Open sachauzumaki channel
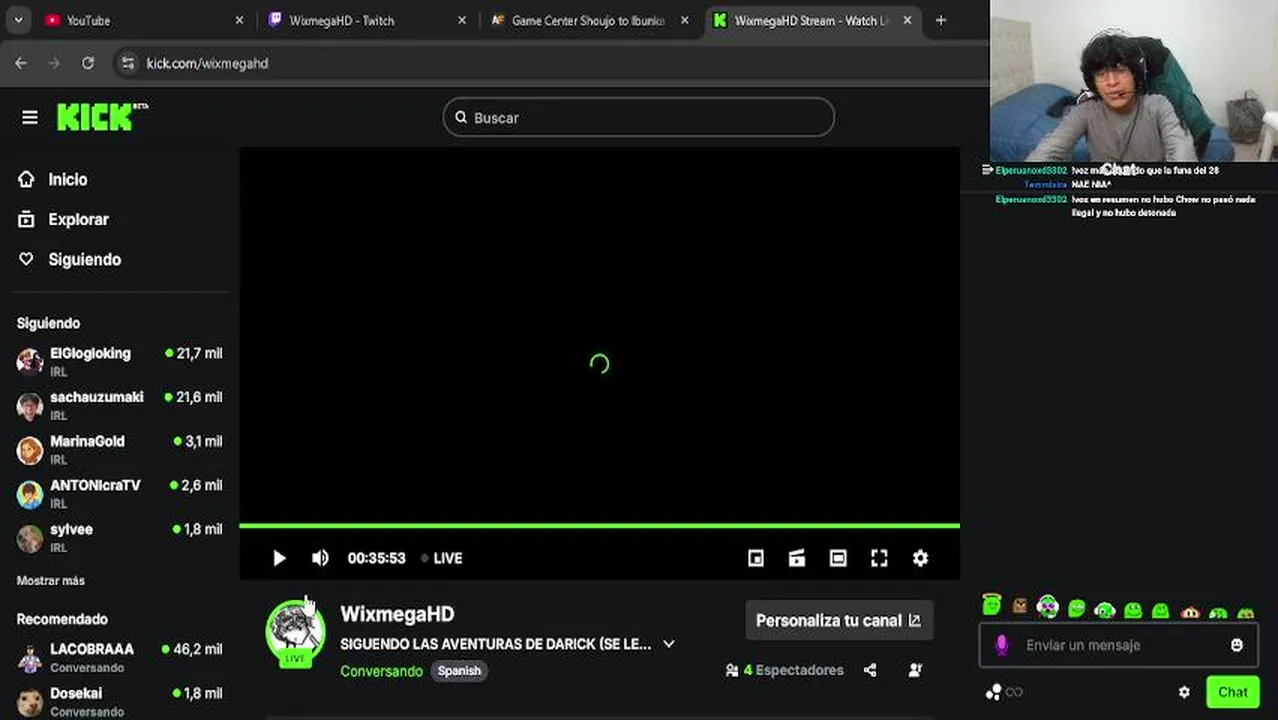This screenshot has width=1278, height=720. point(120,405)
